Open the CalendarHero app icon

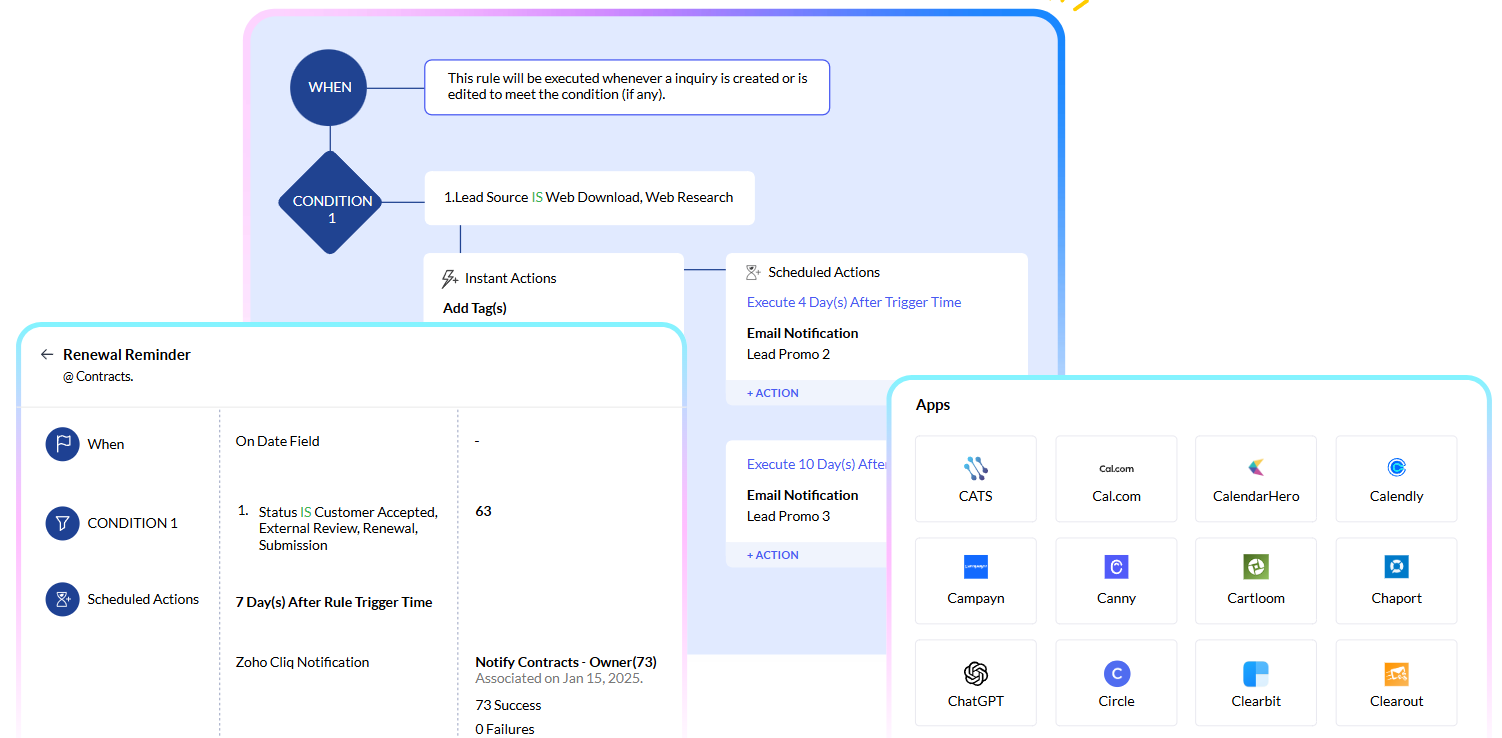pos(1256,467)
